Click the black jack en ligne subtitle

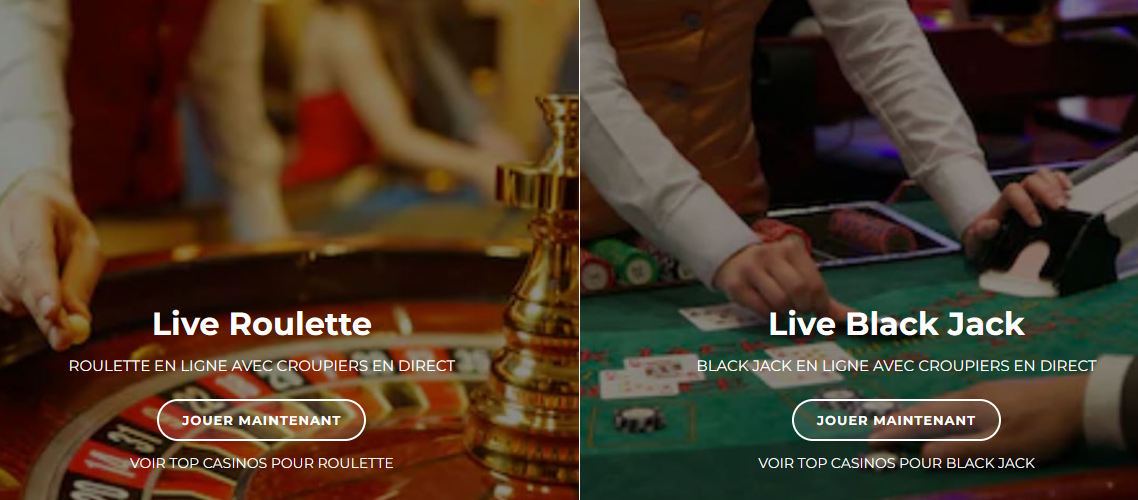click(896, 366)
